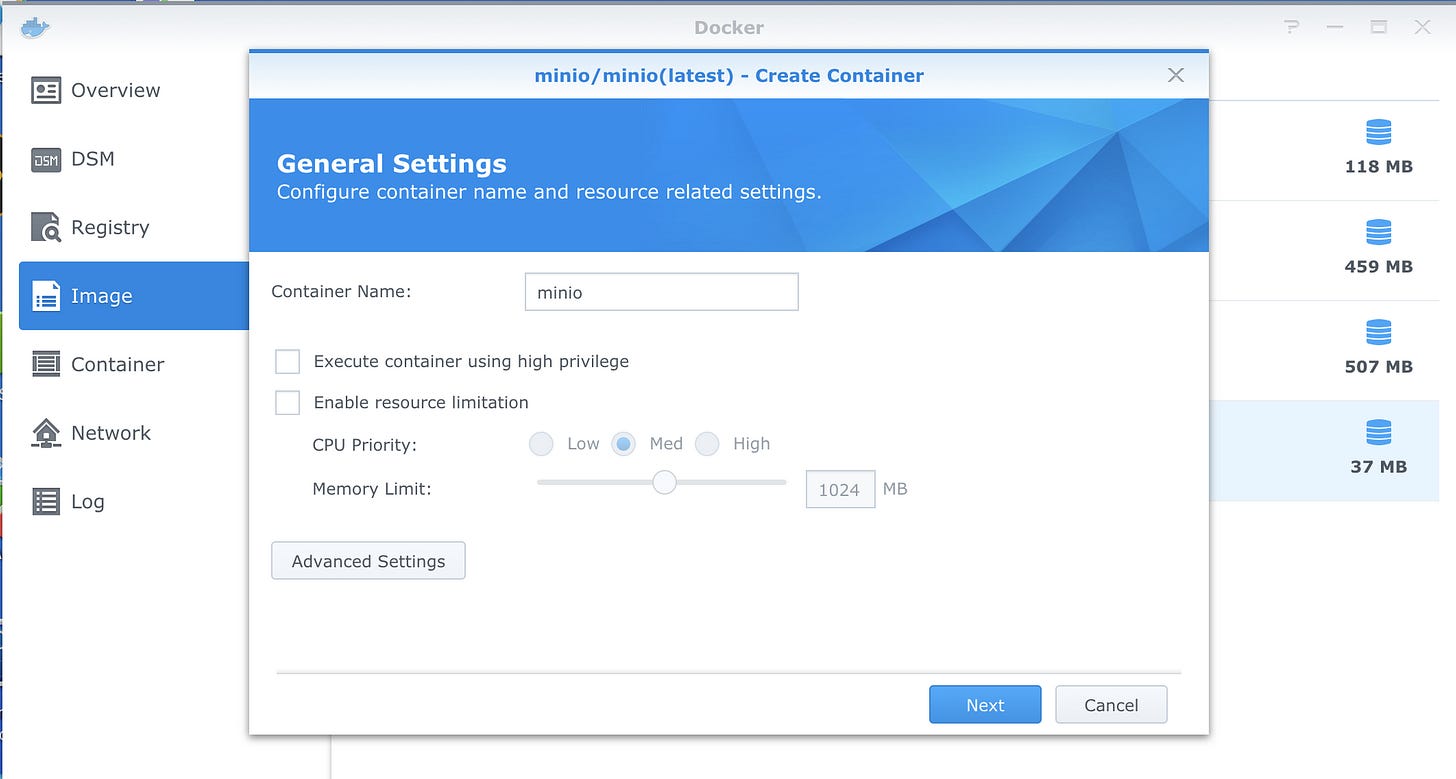1456x779 pixels.
Task: Click the Memory Limit label
Action: 372,490
